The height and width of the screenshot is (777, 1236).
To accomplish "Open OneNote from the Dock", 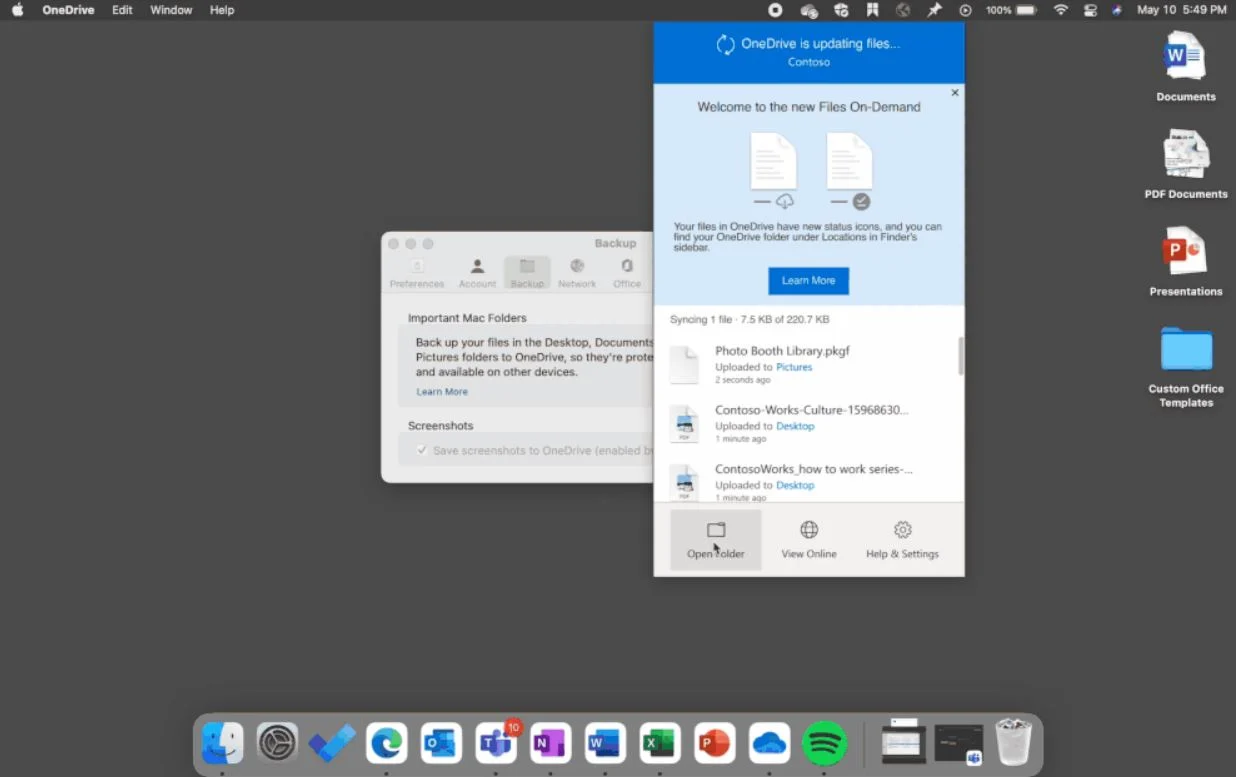I will [550, 743].
